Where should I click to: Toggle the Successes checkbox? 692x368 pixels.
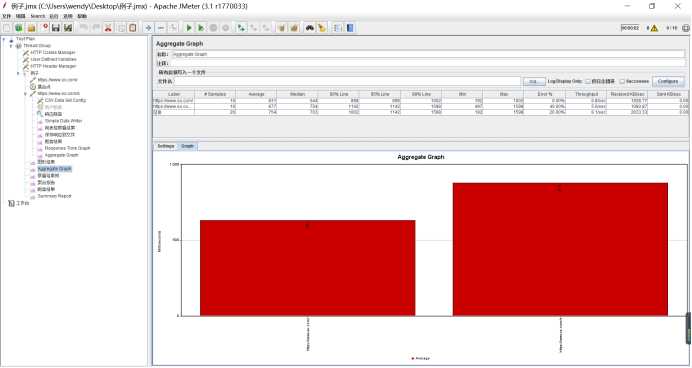622,81
